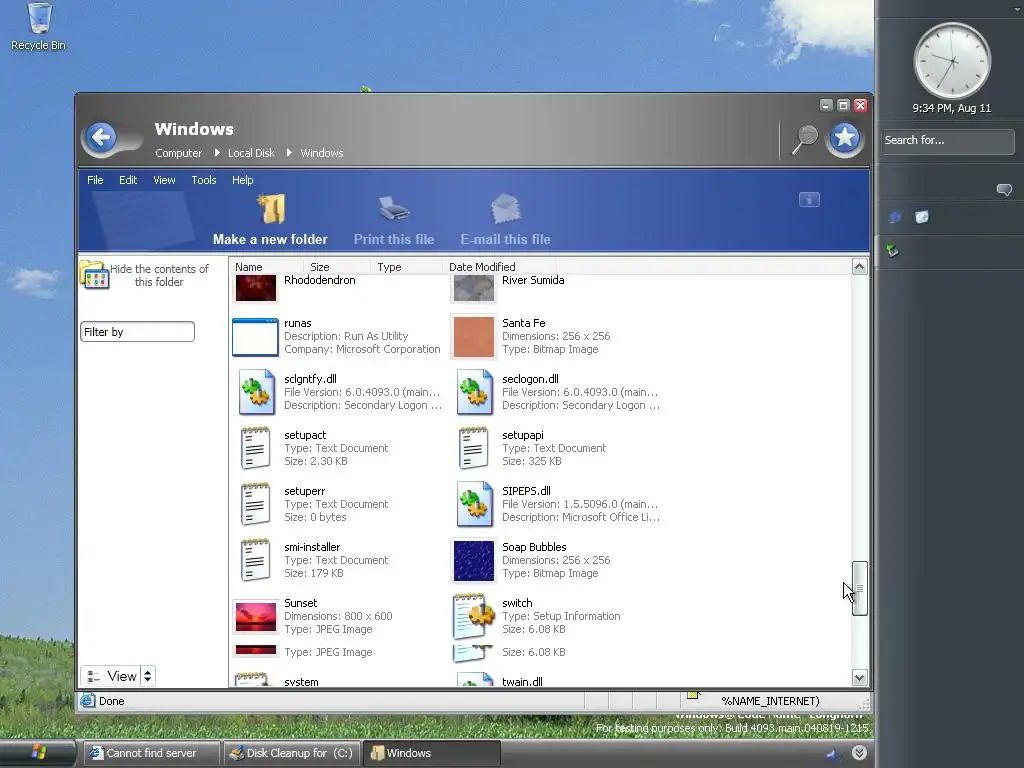Click the Search for... box in sidebar

click(x=948, y=140)
